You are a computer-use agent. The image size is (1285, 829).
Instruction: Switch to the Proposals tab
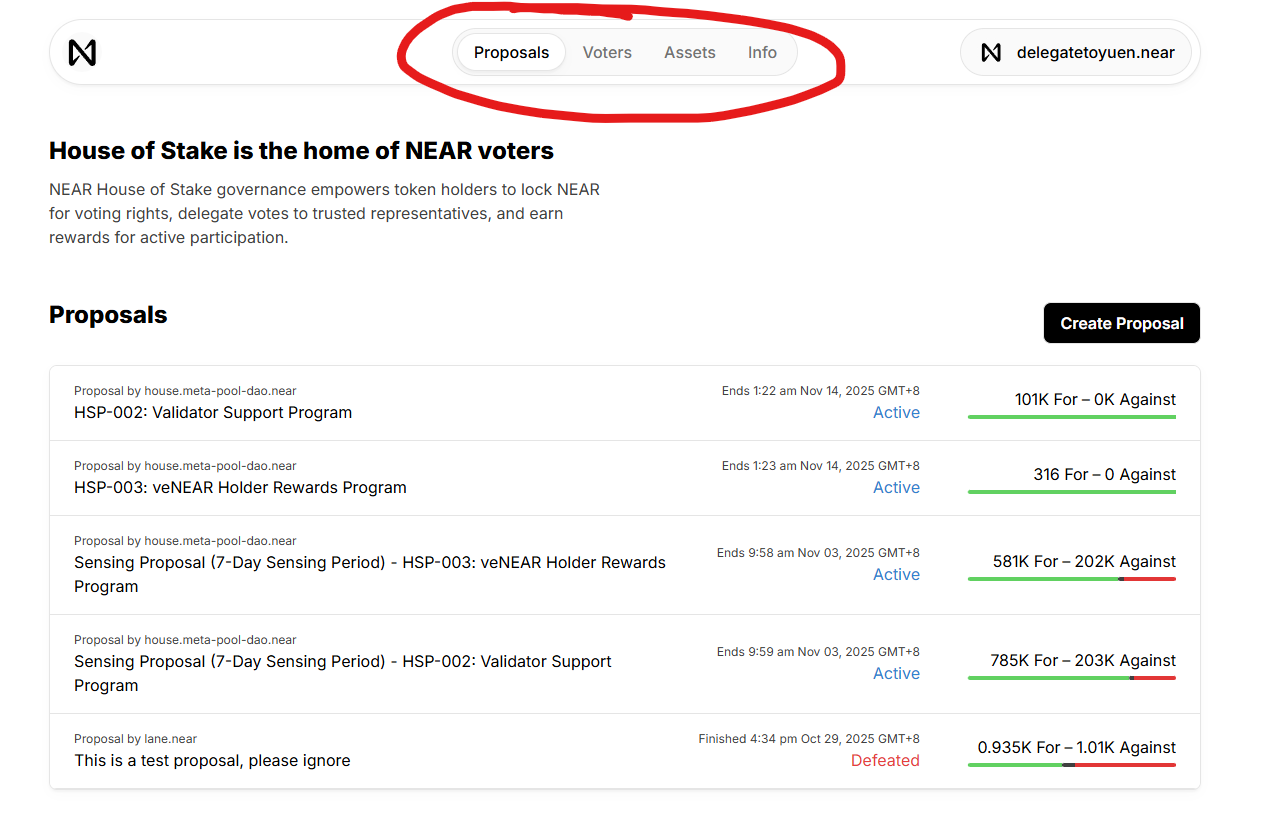tap(511, 52)
